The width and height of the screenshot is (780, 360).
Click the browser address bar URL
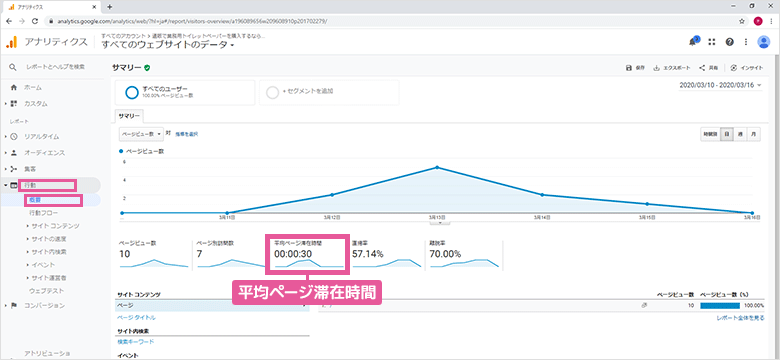pyautogui.click(x=193, y=21)
